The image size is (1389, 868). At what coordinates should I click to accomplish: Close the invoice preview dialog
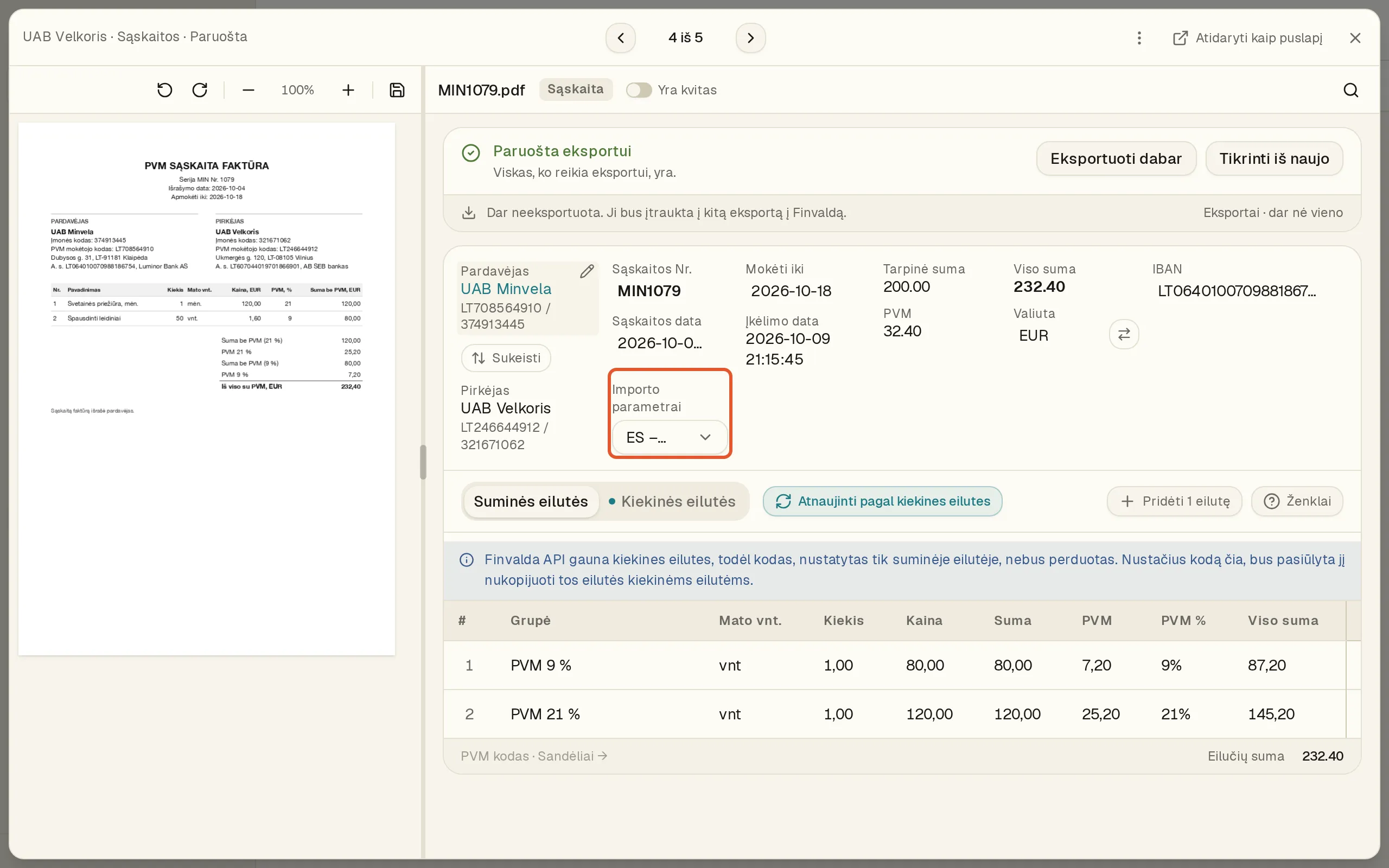1355,38
